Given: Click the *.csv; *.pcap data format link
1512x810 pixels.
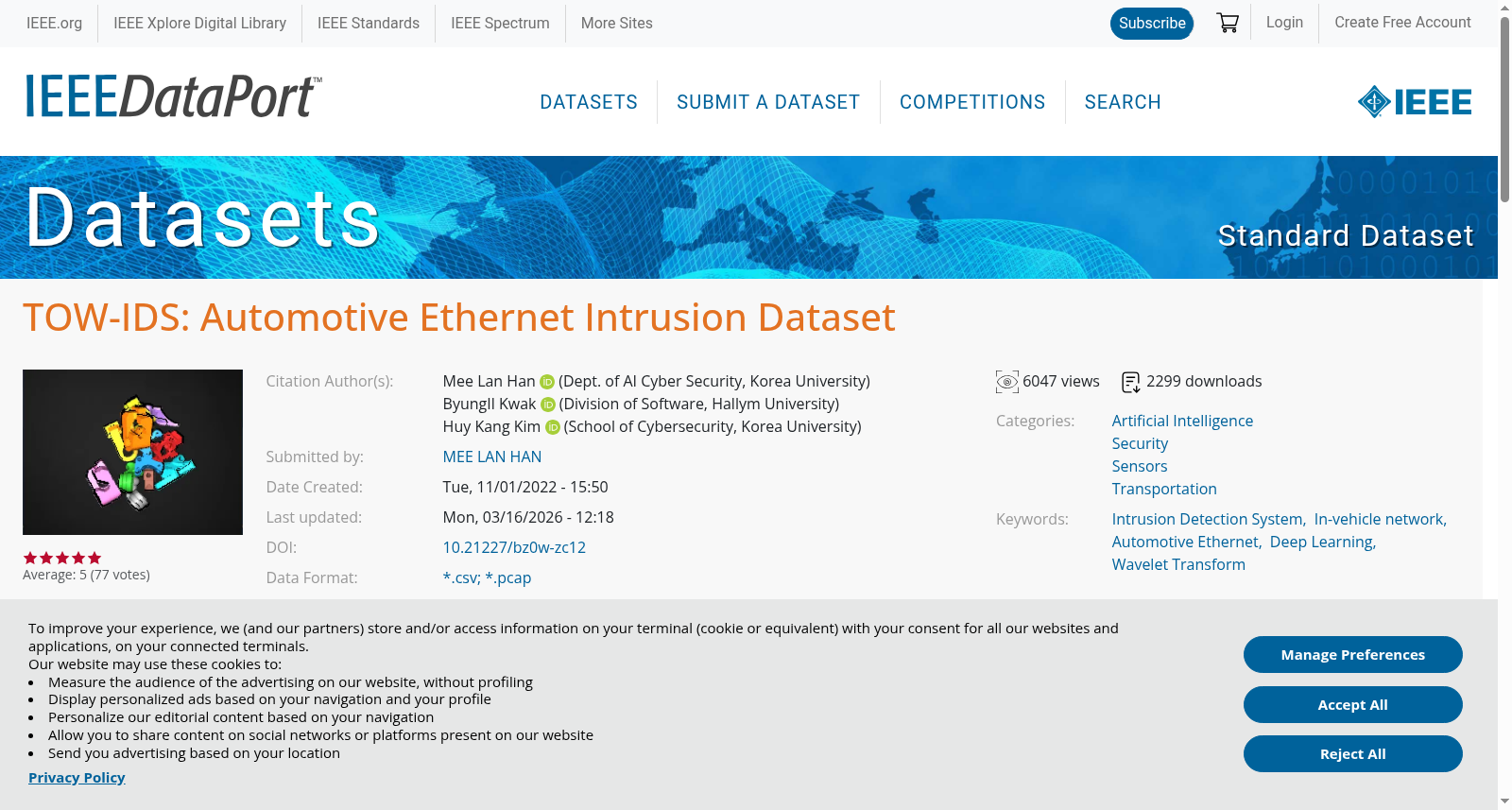Looking at the screenshot, I should [x=487, y=577].
